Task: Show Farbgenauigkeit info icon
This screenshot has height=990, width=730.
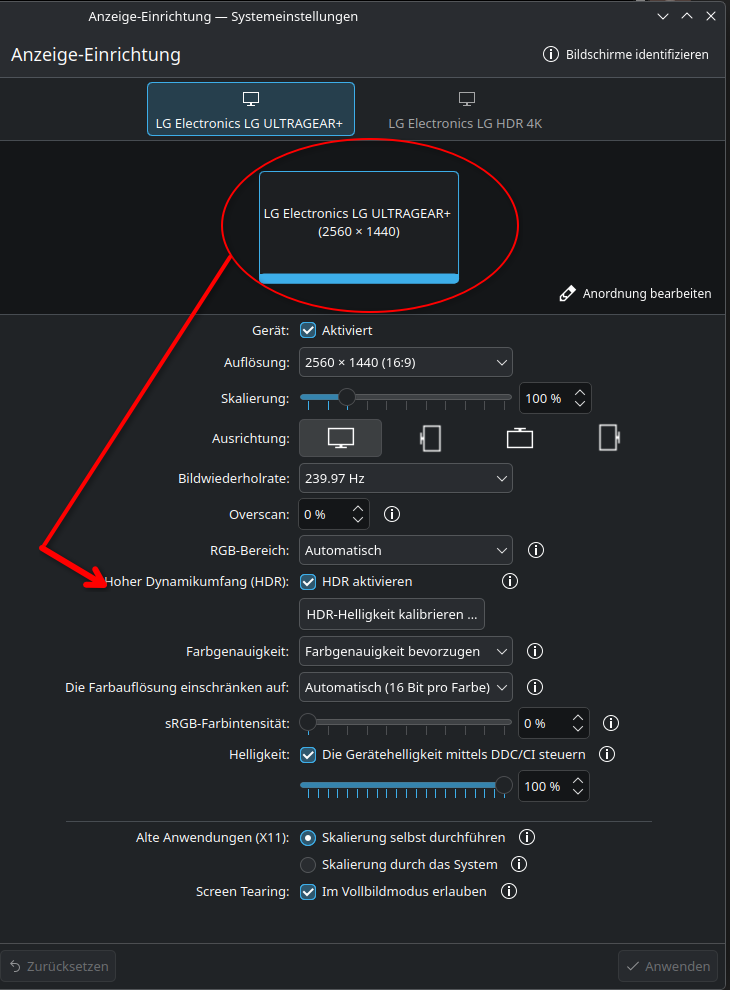Action: click(x=534, y=651)
